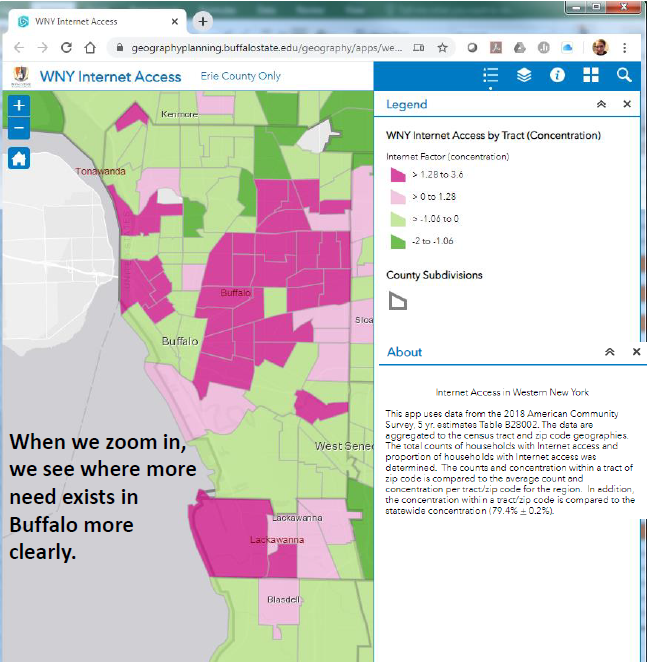Collapse the Legend panel

(600, 104)
